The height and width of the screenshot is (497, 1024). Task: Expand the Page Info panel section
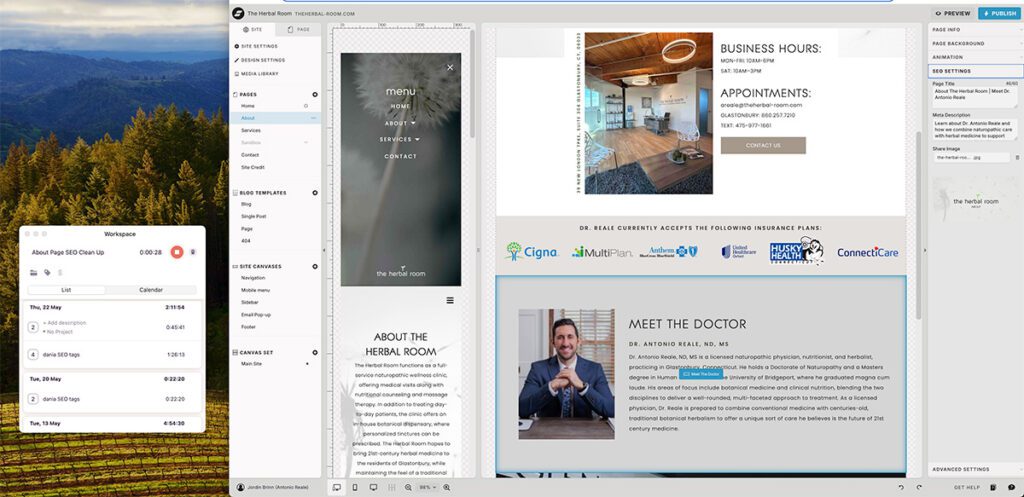[x=976, y=29]
